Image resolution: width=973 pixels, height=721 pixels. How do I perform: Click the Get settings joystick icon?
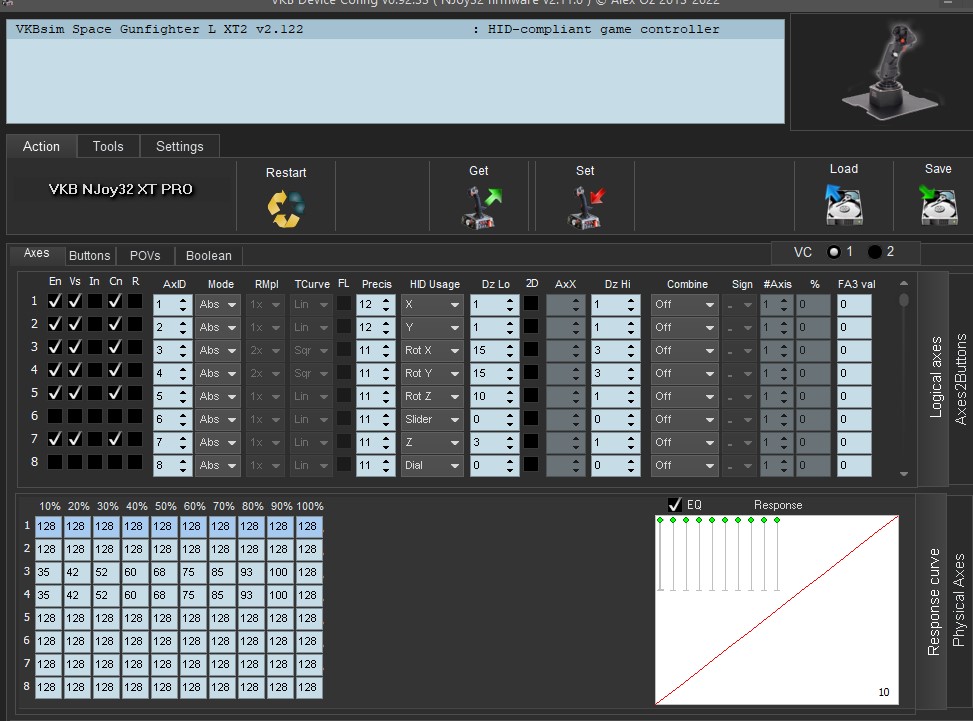pos(482,207)
